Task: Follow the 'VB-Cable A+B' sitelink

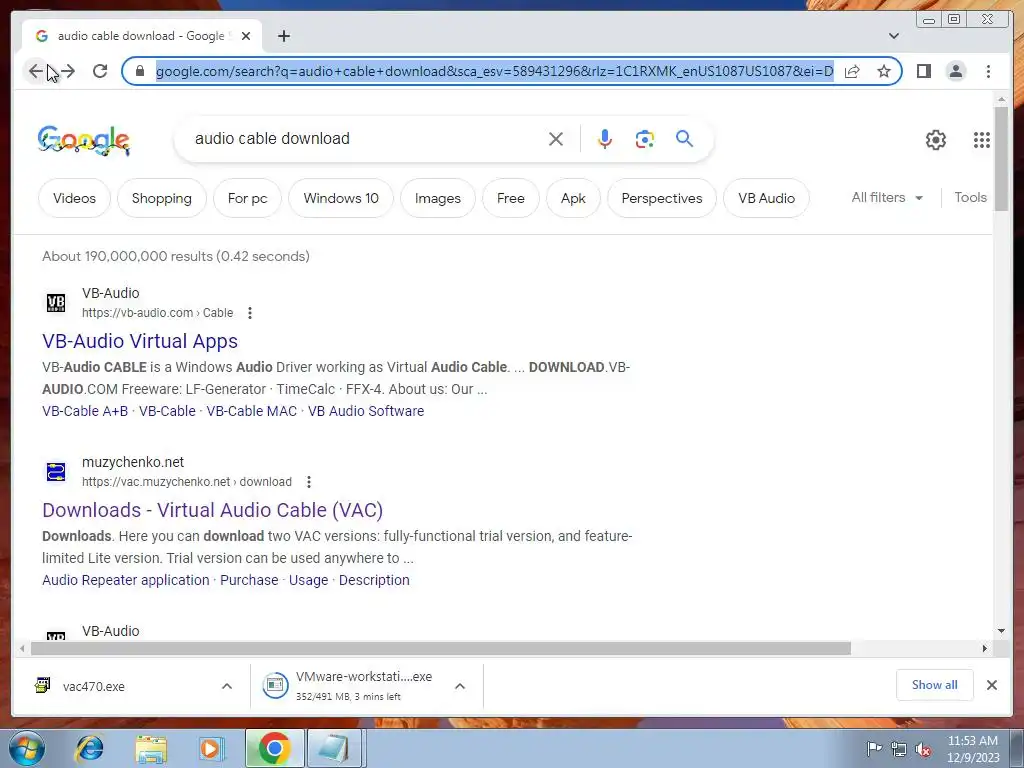Action: pos(85,411)
